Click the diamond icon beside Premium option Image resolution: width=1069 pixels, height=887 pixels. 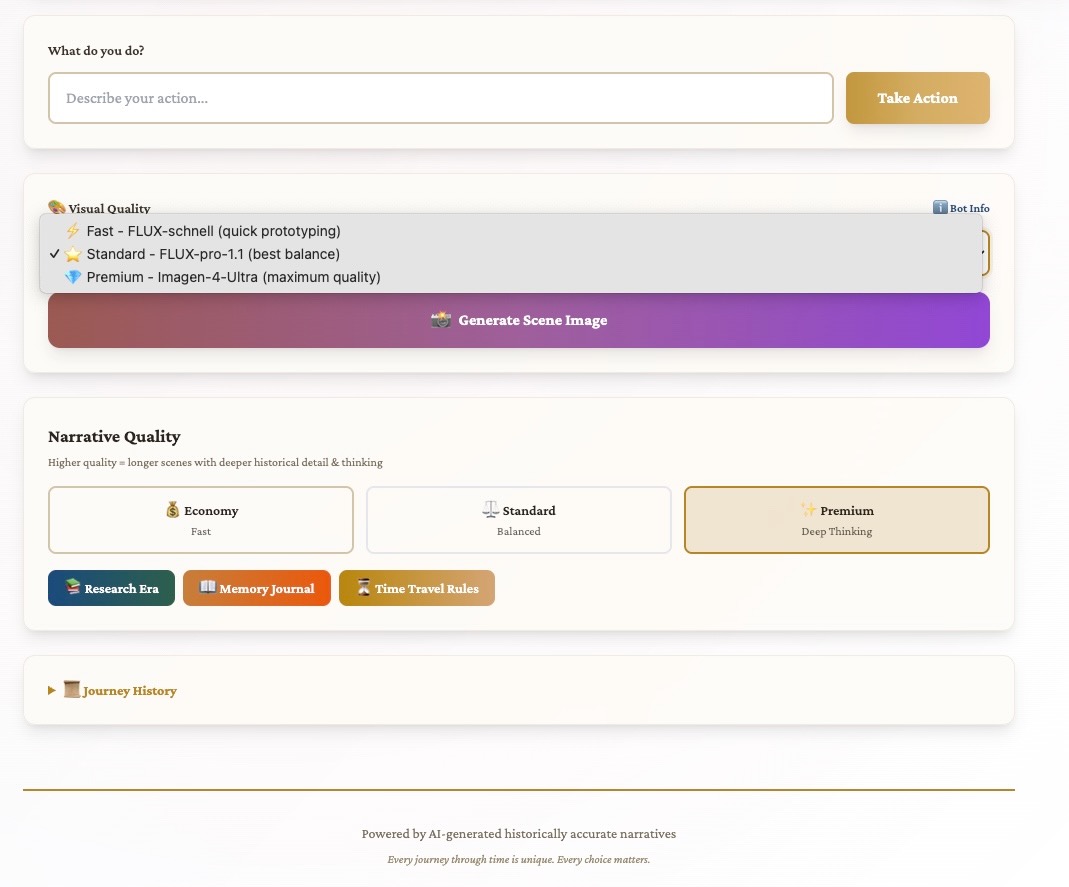pos(71,277)
